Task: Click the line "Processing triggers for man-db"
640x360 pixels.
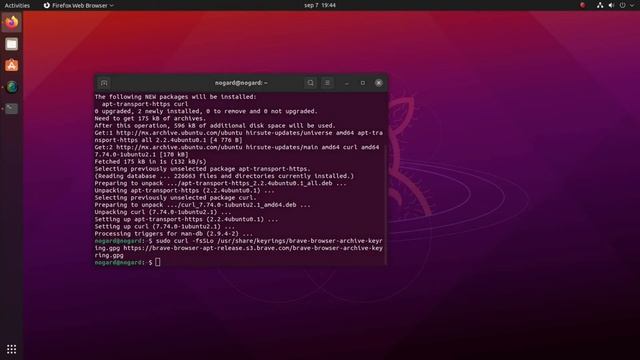Action: (x=173, y=233)
